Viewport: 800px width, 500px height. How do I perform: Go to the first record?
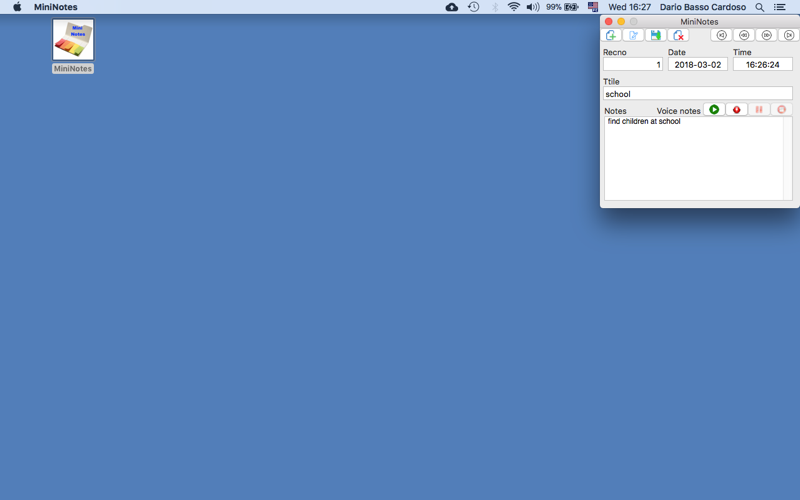tap(721, 35)
